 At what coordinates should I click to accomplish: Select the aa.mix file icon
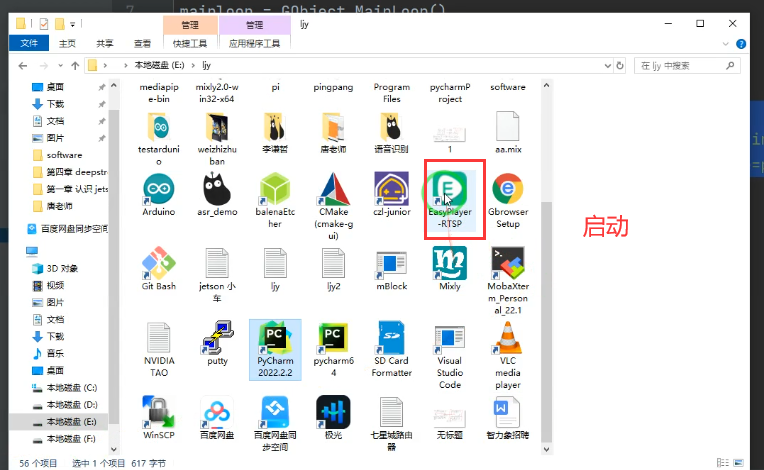(x=508, y=126)
